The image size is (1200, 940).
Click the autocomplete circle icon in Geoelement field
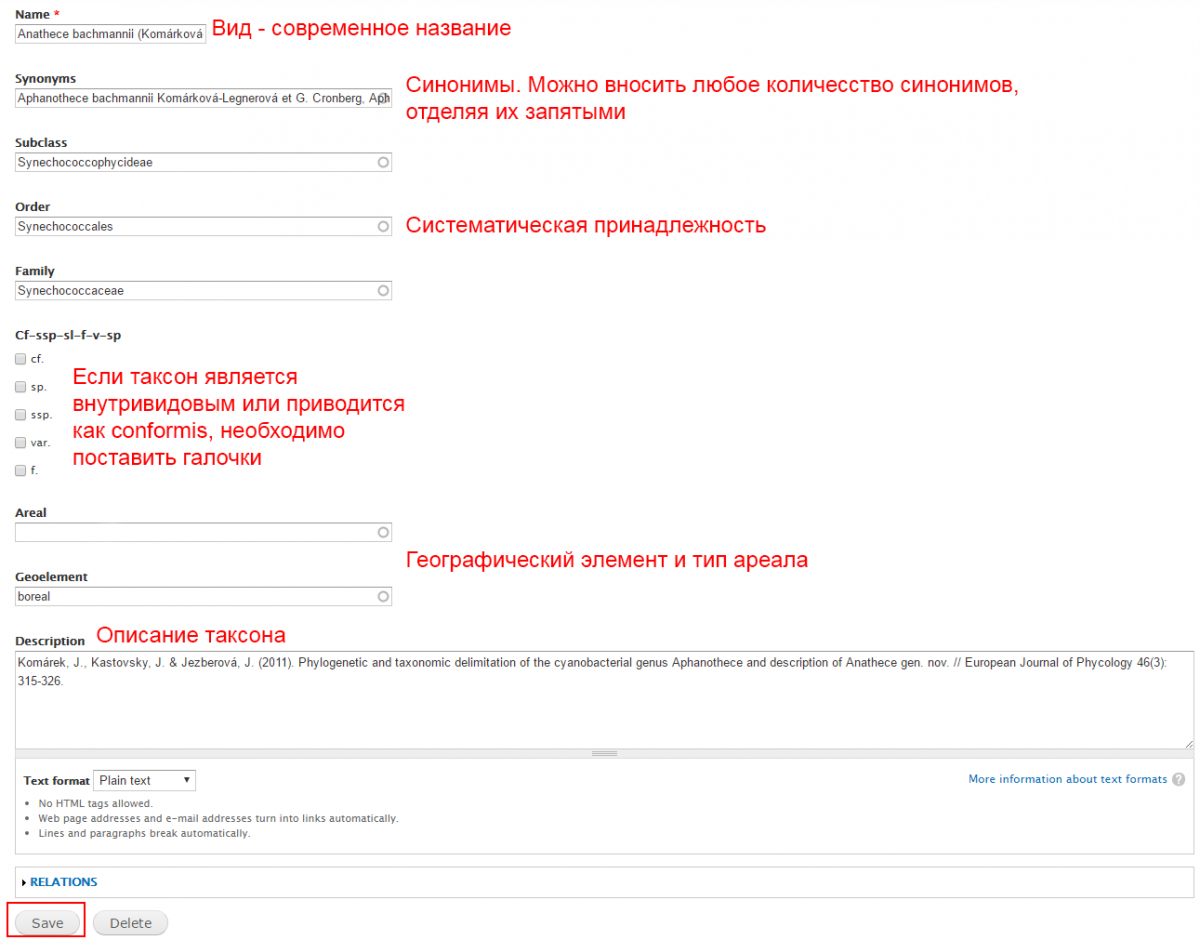click(x=383, y=597)
